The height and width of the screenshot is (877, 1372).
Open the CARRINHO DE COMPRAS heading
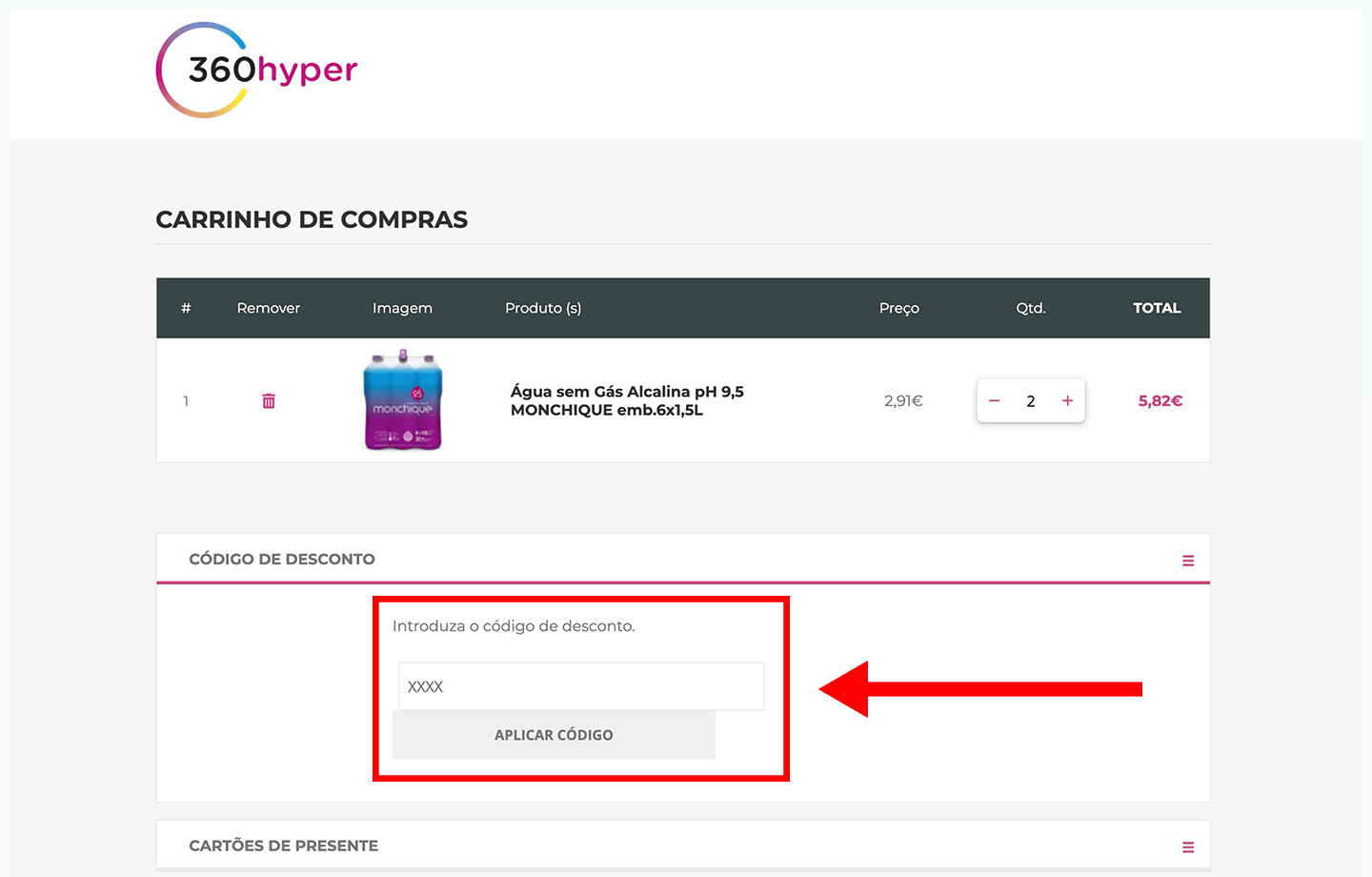point(312,219)
